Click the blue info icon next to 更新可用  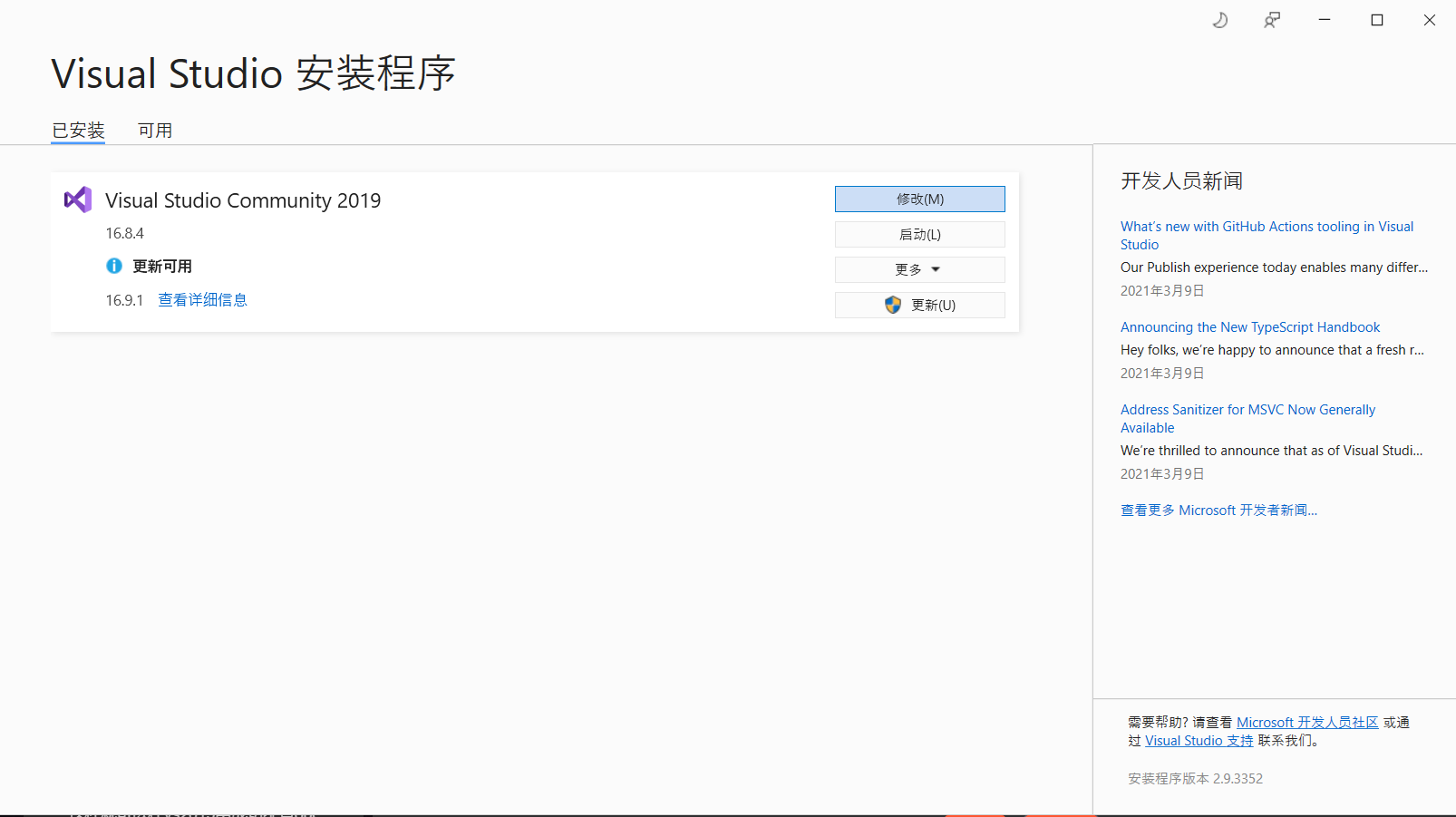click(x=114, y=265)
